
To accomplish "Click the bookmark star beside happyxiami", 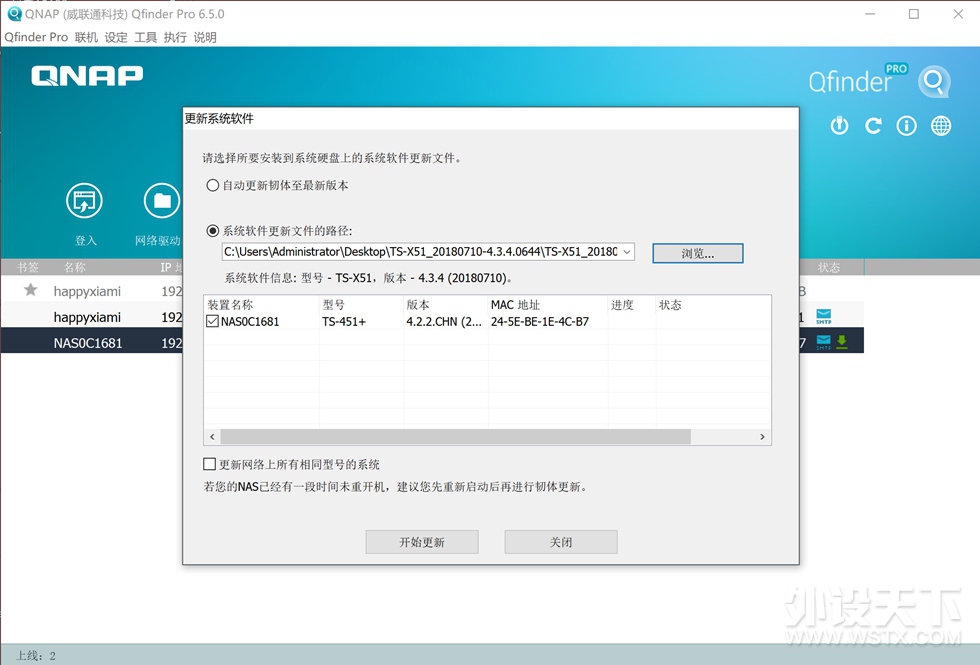I will [x=30, y=290].
